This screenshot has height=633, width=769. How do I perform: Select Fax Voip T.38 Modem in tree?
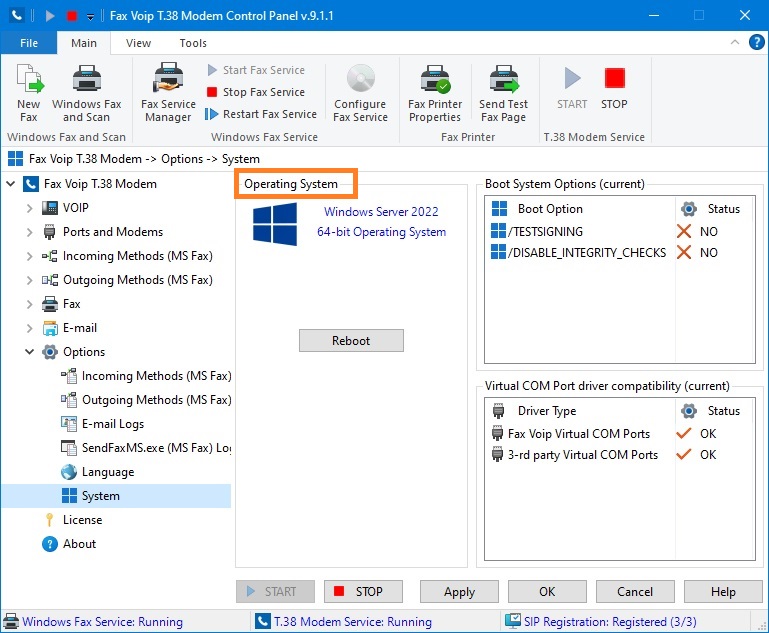[x=101, y=184]
